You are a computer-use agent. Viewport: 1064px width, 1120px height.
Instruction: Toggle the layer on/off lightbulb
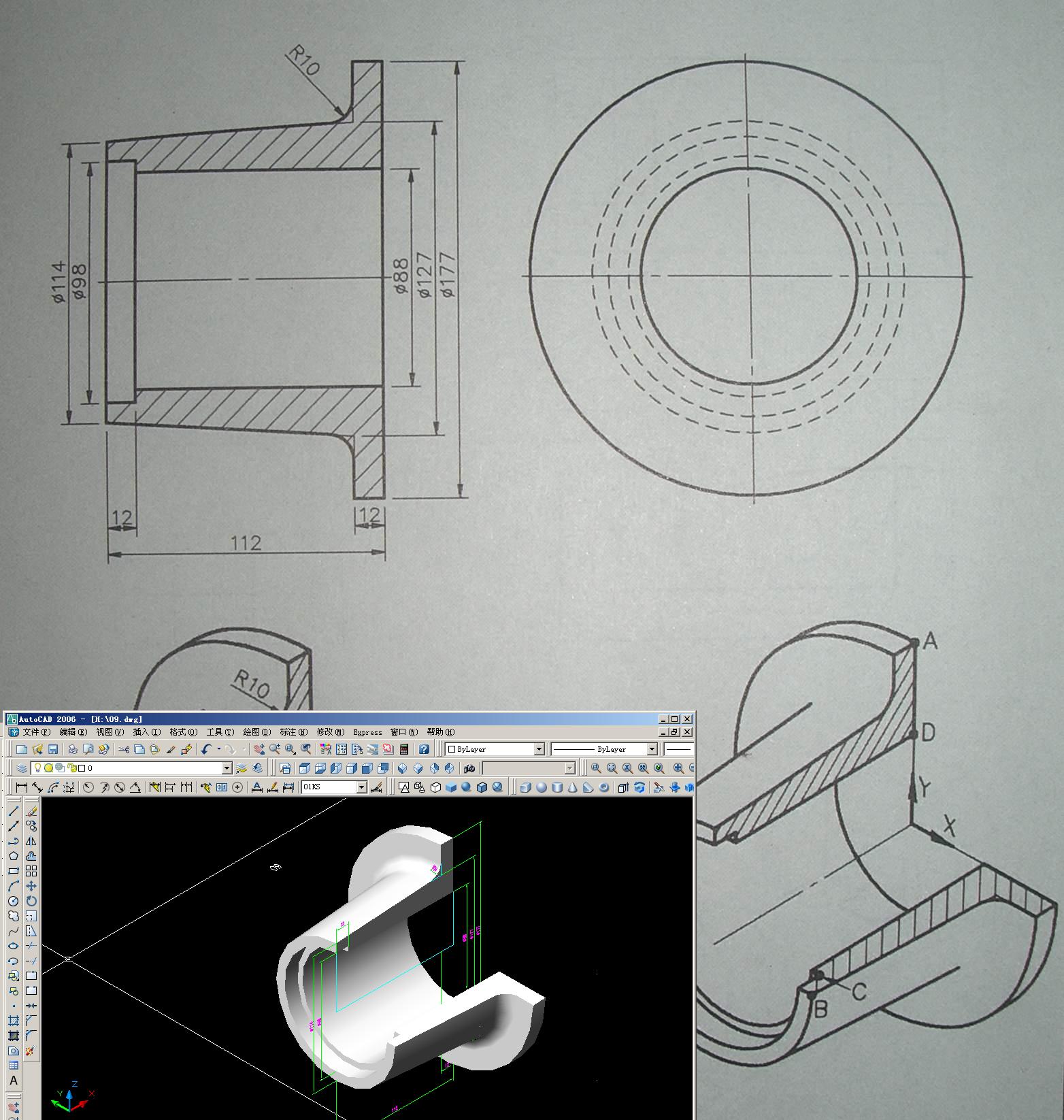coord(37,768)
